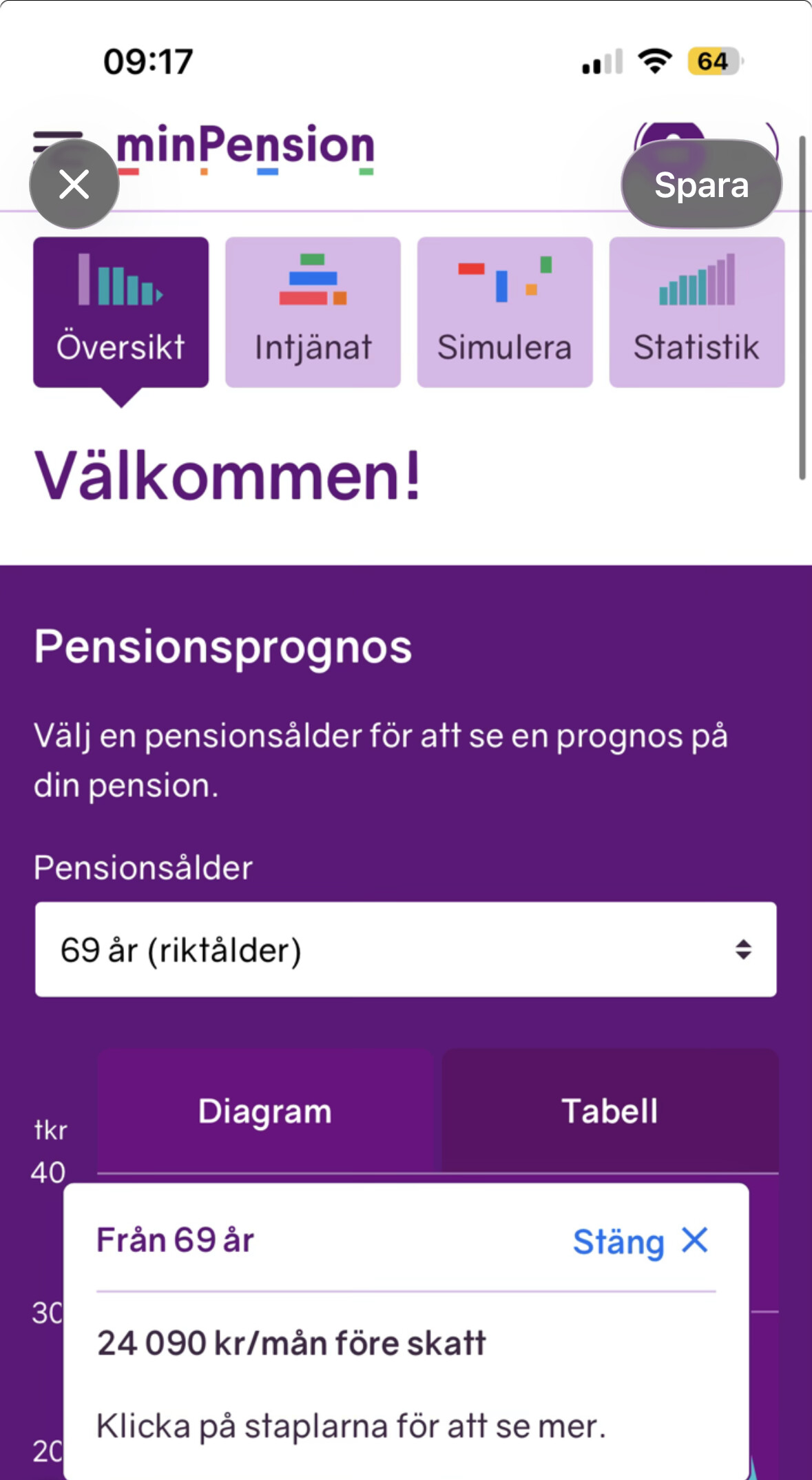Tap the minPension logo
Screen dimensions: 812x1480
click(246, 147)
